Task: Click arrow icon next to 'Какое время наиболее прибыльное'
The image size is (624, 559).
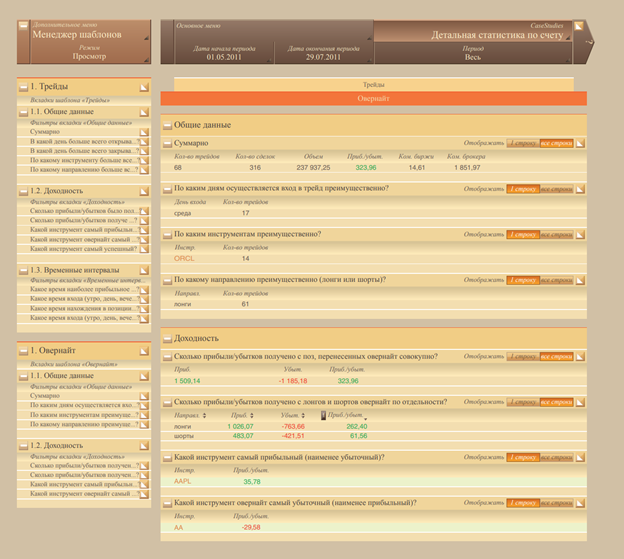Action: click(144, 290)
